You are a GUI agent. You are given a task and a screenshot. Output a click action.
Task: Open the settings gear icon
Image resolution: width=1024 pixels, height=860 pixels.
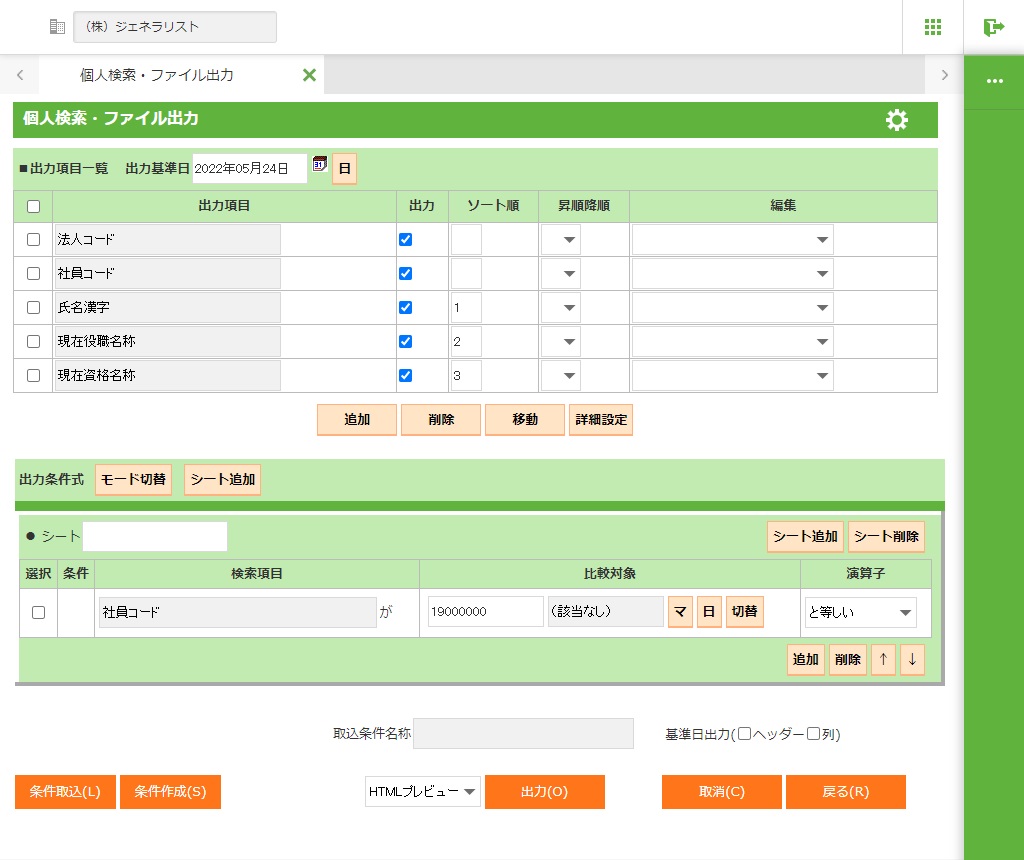[897, 120]
